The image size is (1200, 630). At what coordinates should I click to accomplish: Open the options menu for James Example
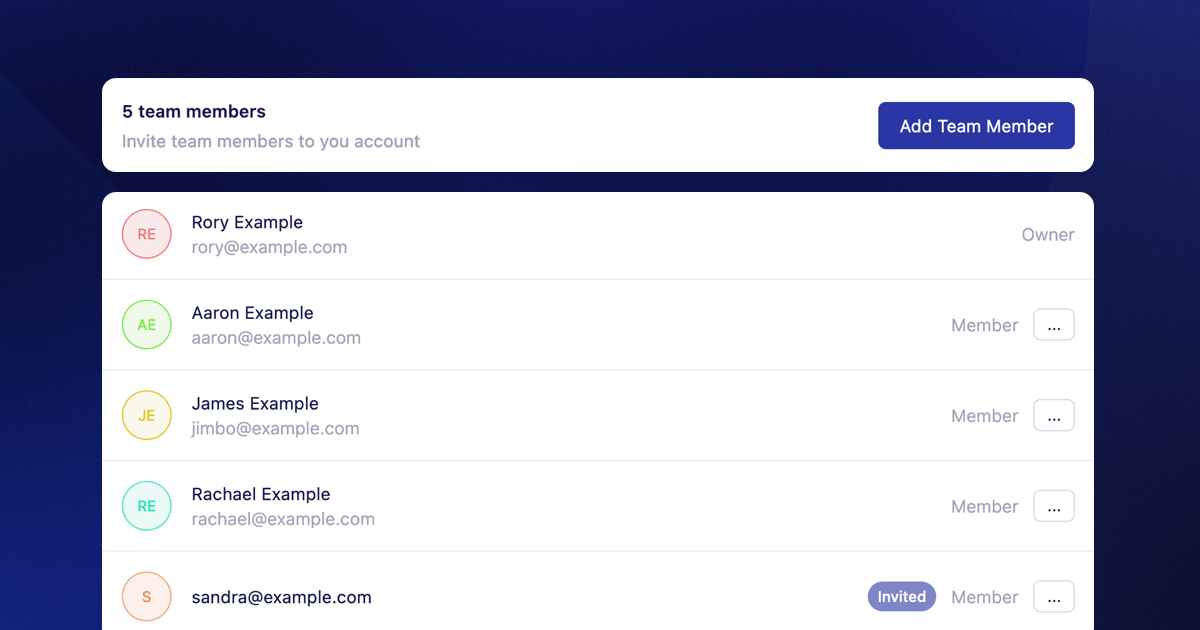click(x=1053, y=415)
